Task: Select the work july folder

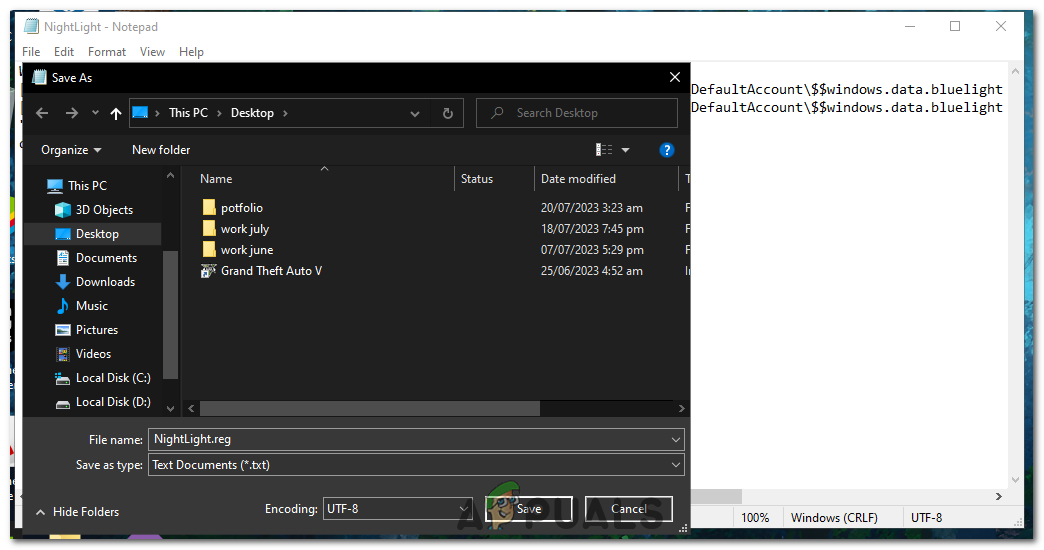Action: click(x=244, y=228)
